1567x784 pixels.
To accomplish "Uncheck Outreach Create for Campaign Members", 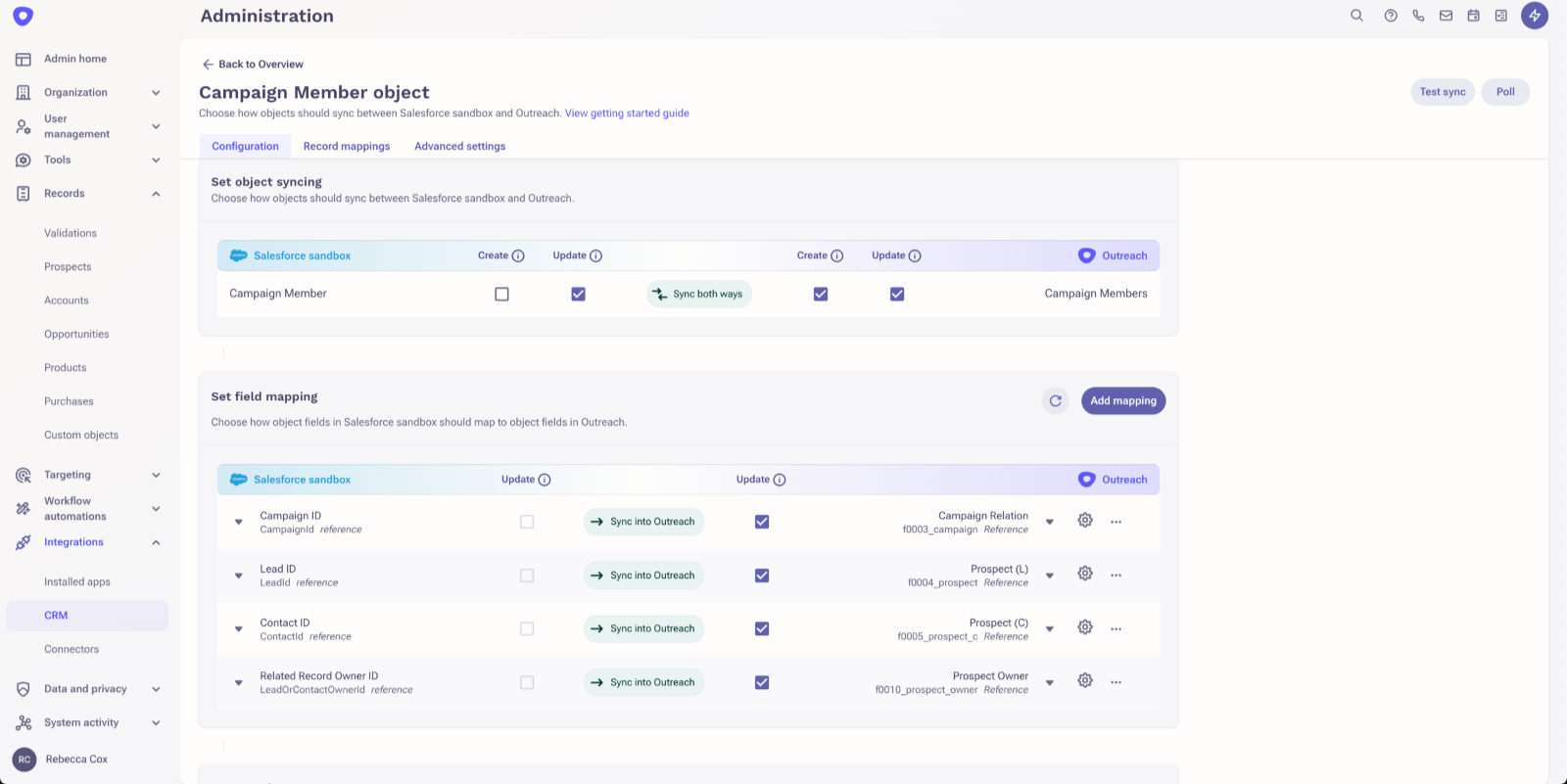I will pos(821,294).
